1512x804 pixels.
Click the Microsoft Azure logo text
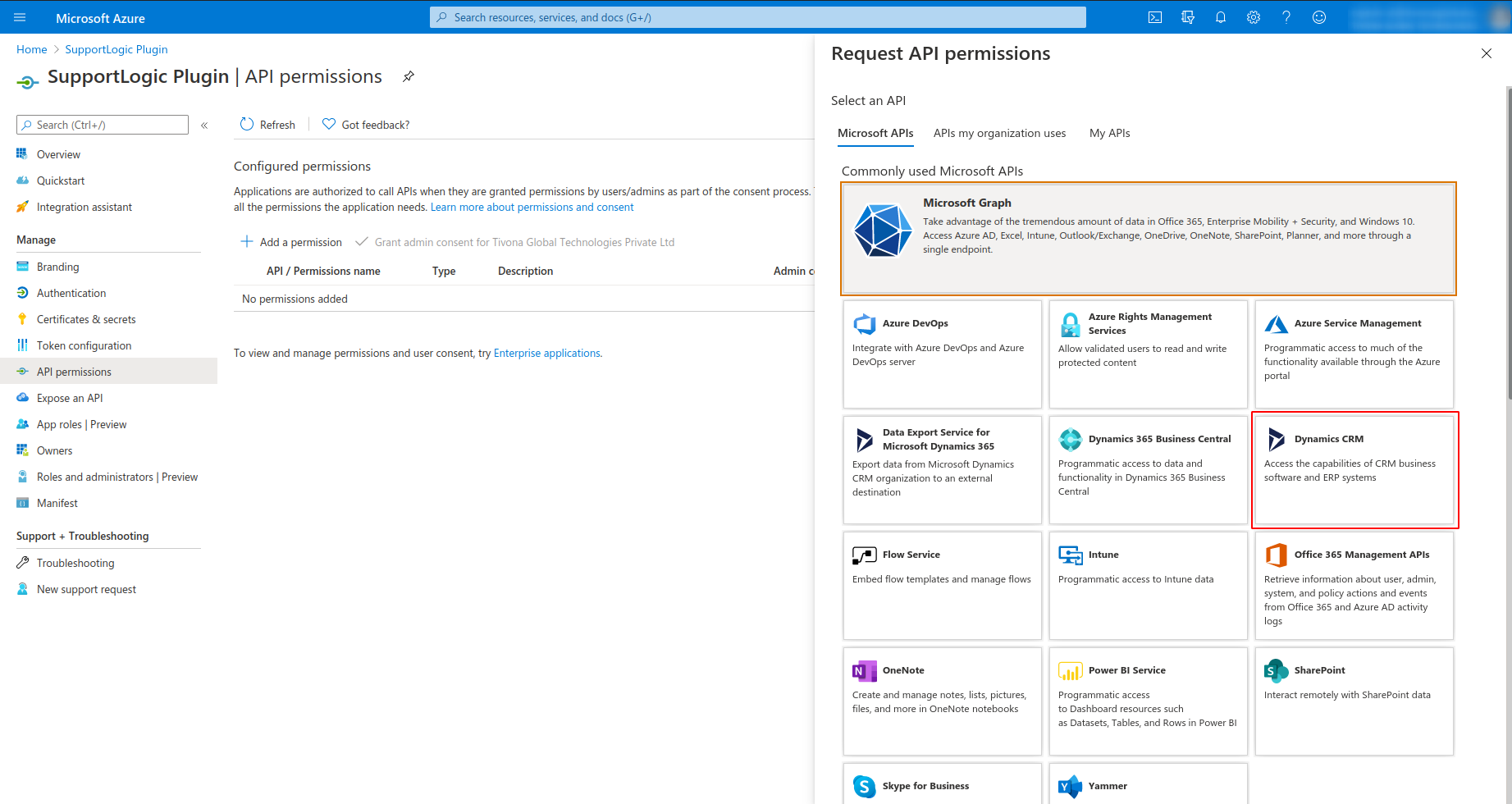coord(100,18)
